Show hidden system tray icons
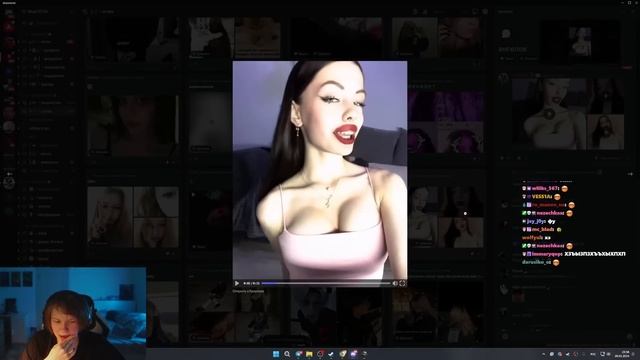 tap(543, 354)
